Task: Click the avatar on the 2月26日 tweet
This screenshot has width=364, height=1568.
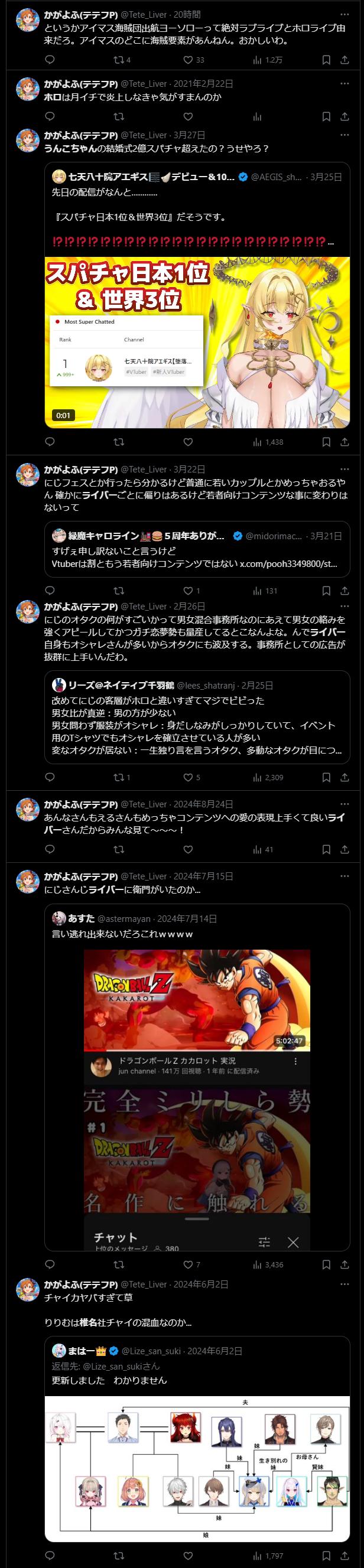Action: coord(27,611)
